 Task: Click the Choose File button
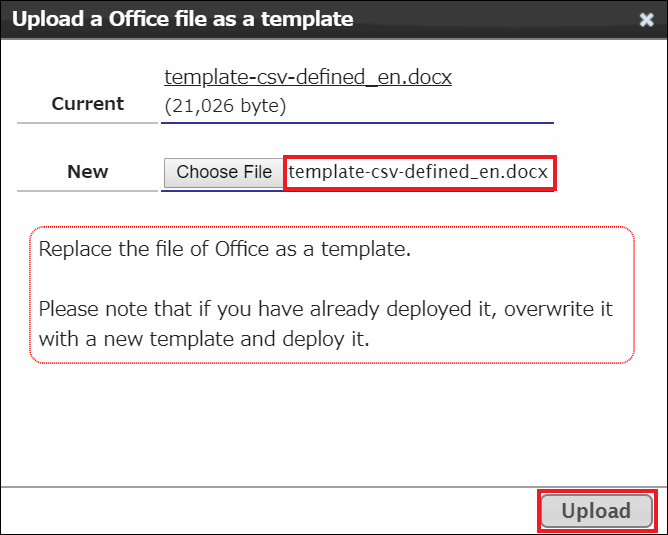click(x=224, y=173)
